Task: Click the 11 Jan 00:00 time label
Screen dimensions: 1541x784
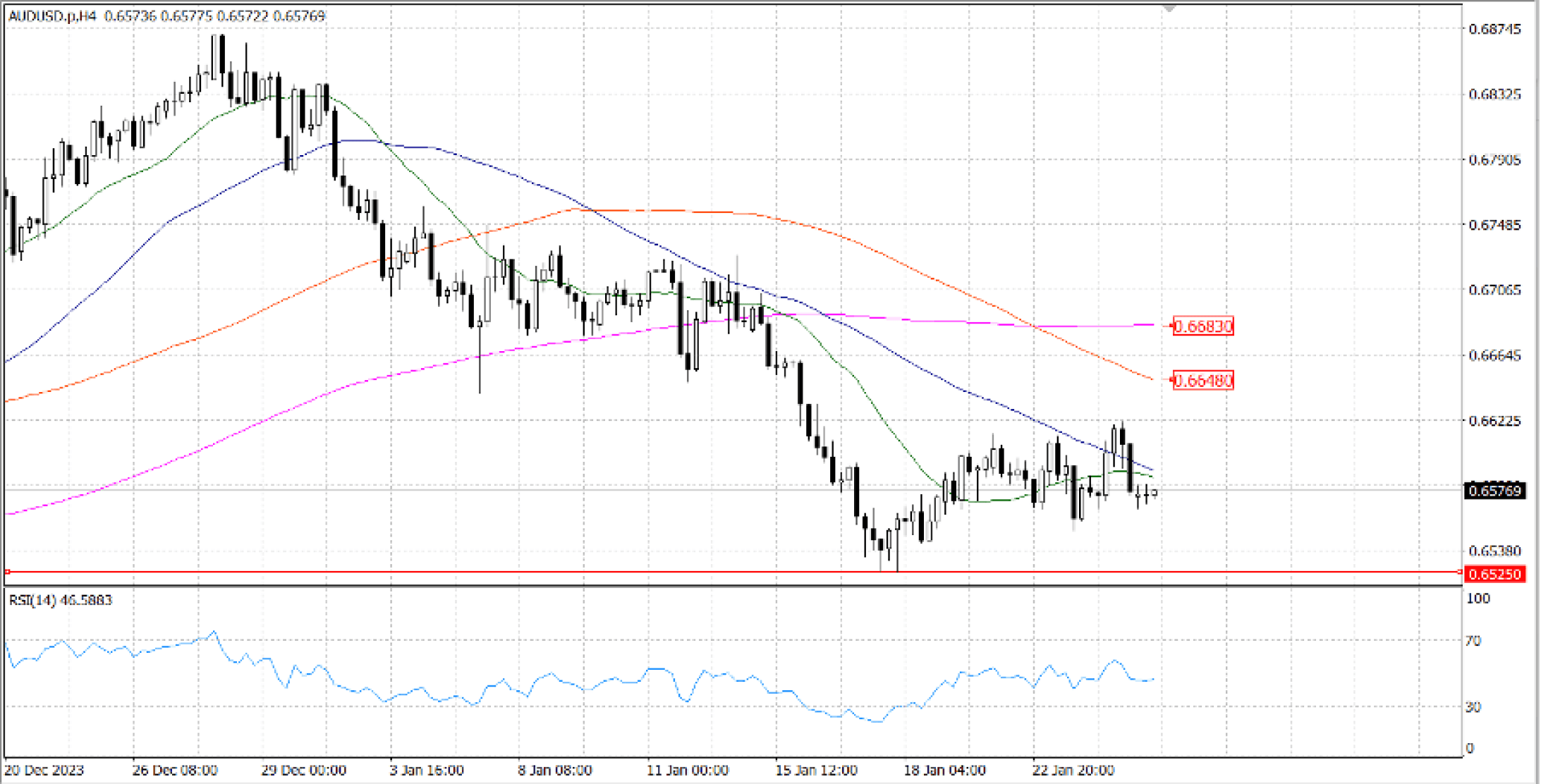Action: point(687,770)
